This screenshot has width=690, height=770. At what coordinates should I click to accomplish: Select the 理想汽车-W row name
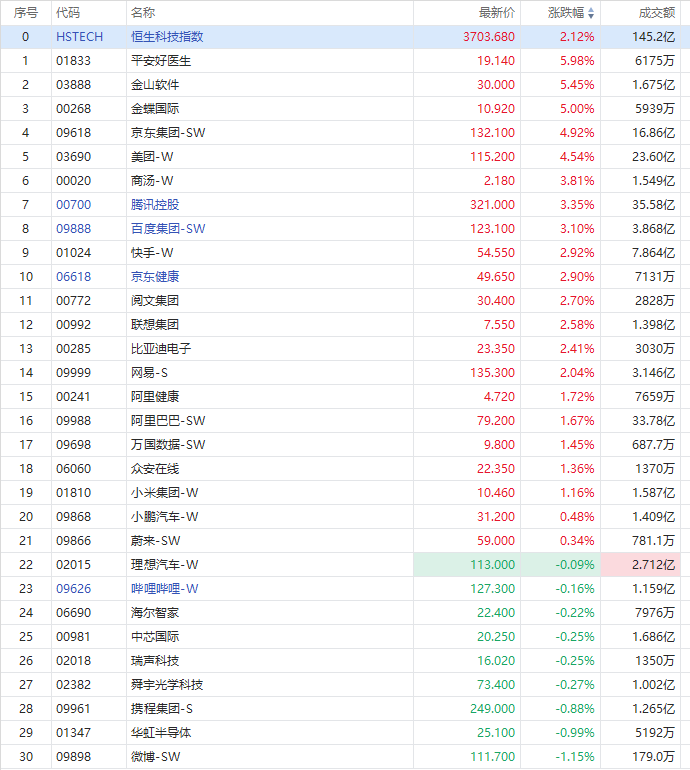165,565
